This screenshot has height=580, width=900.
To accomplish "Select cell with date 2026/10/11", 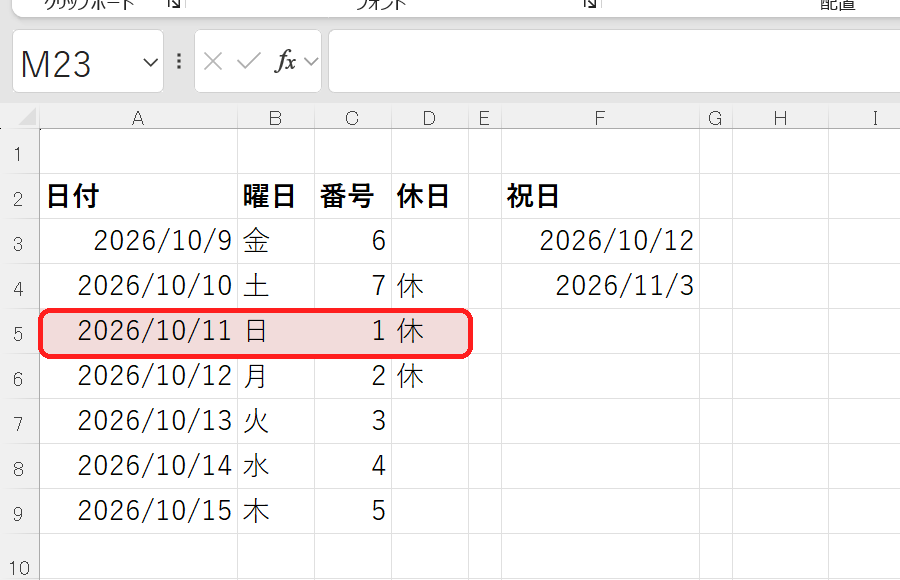I will 138,331.
